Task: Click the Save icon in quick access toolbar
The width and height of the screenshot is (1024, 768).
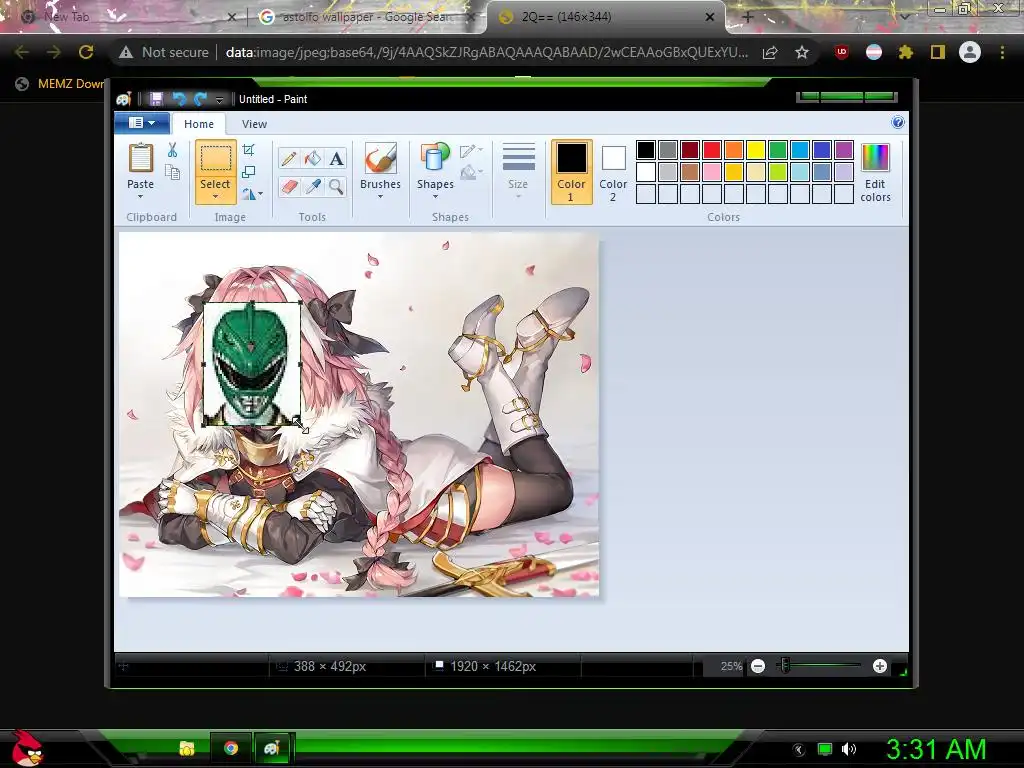Action: (x=156, y=99)
